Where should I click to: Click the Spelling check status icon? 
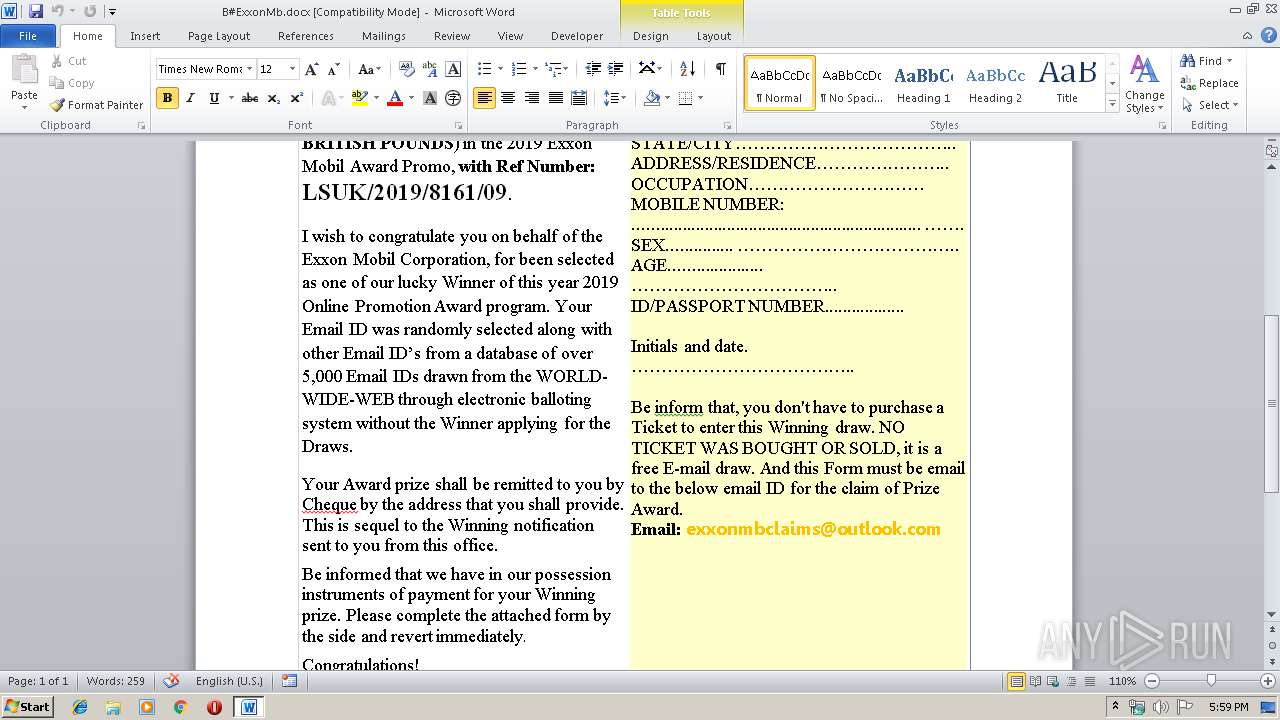click(172, 681)
